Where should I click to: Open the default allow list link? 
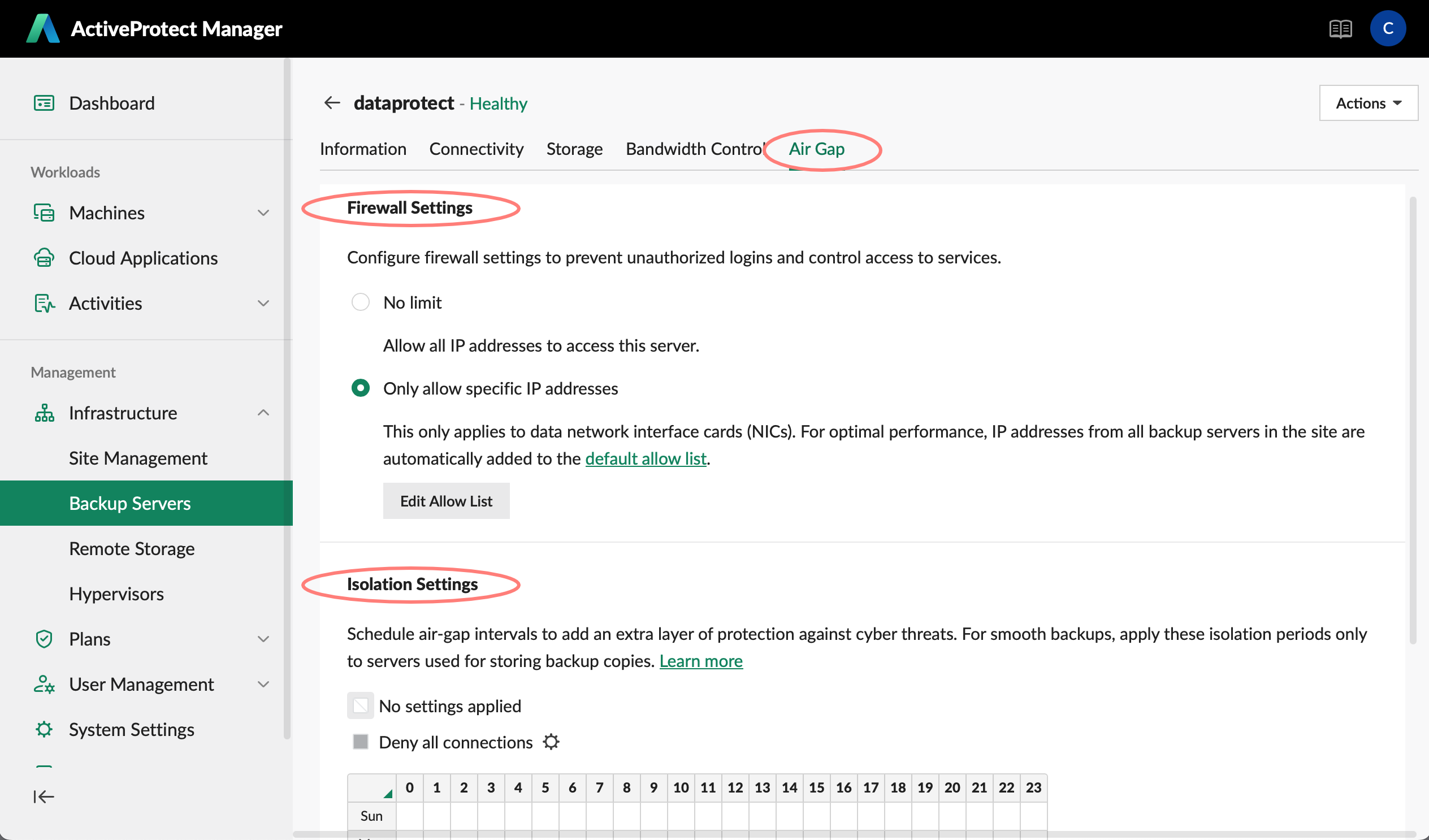(x=646, y=459)
